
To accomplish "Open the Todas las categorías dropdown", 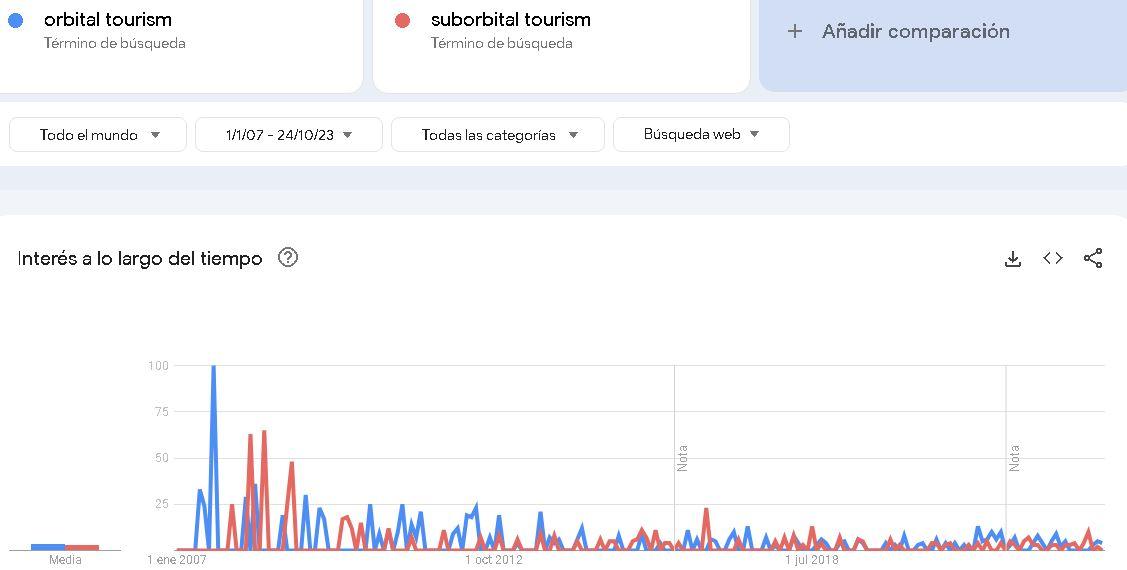I will 497,134.
